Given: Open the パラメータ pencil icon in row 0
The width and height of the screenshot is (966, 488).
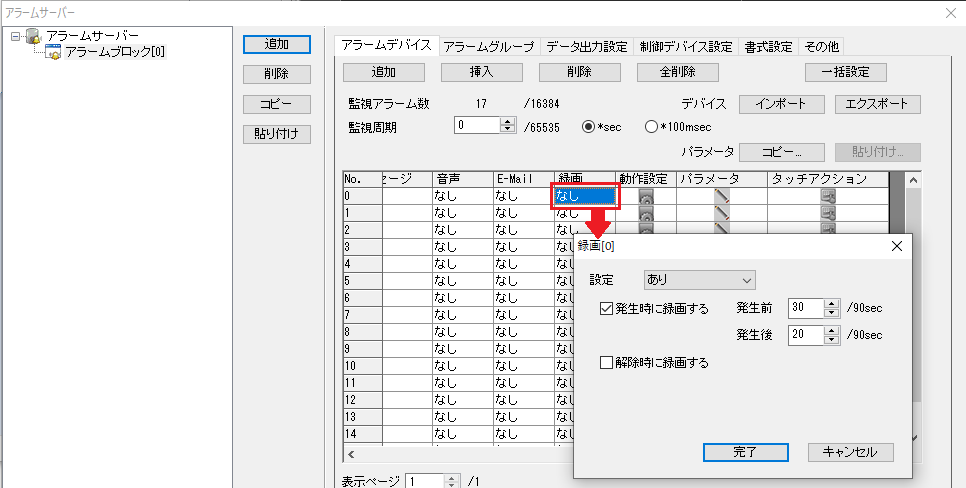Looking at the screenshot, I should 722,197.
